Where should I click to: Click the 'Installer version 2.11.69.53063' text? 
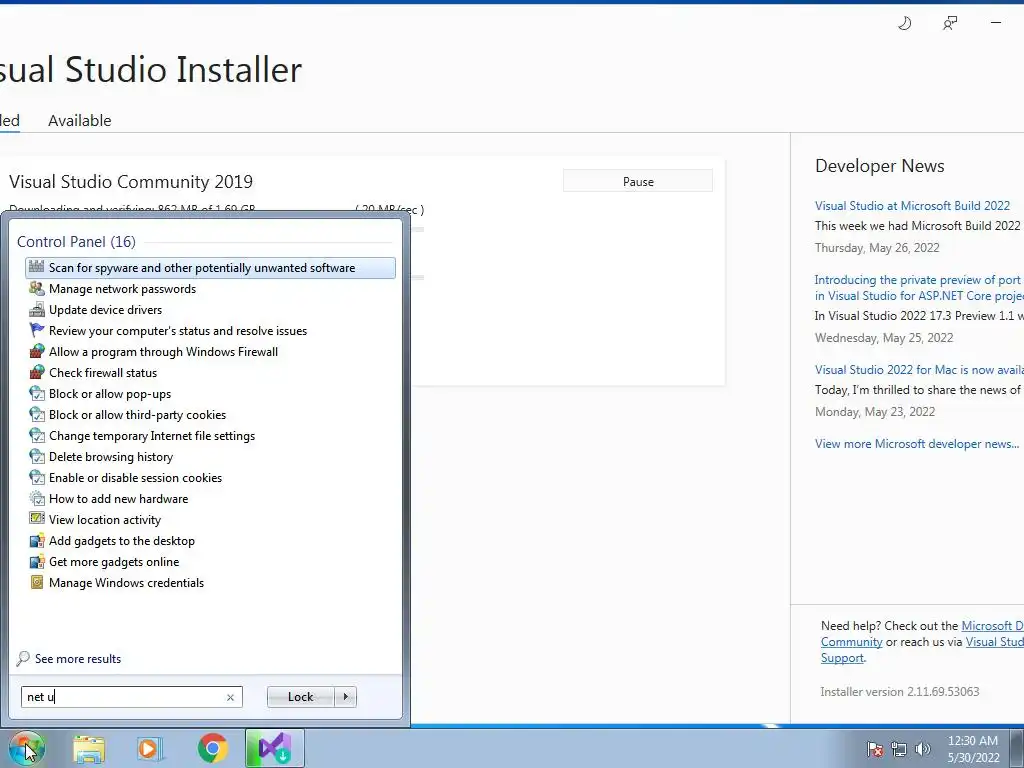click(900, 692)
